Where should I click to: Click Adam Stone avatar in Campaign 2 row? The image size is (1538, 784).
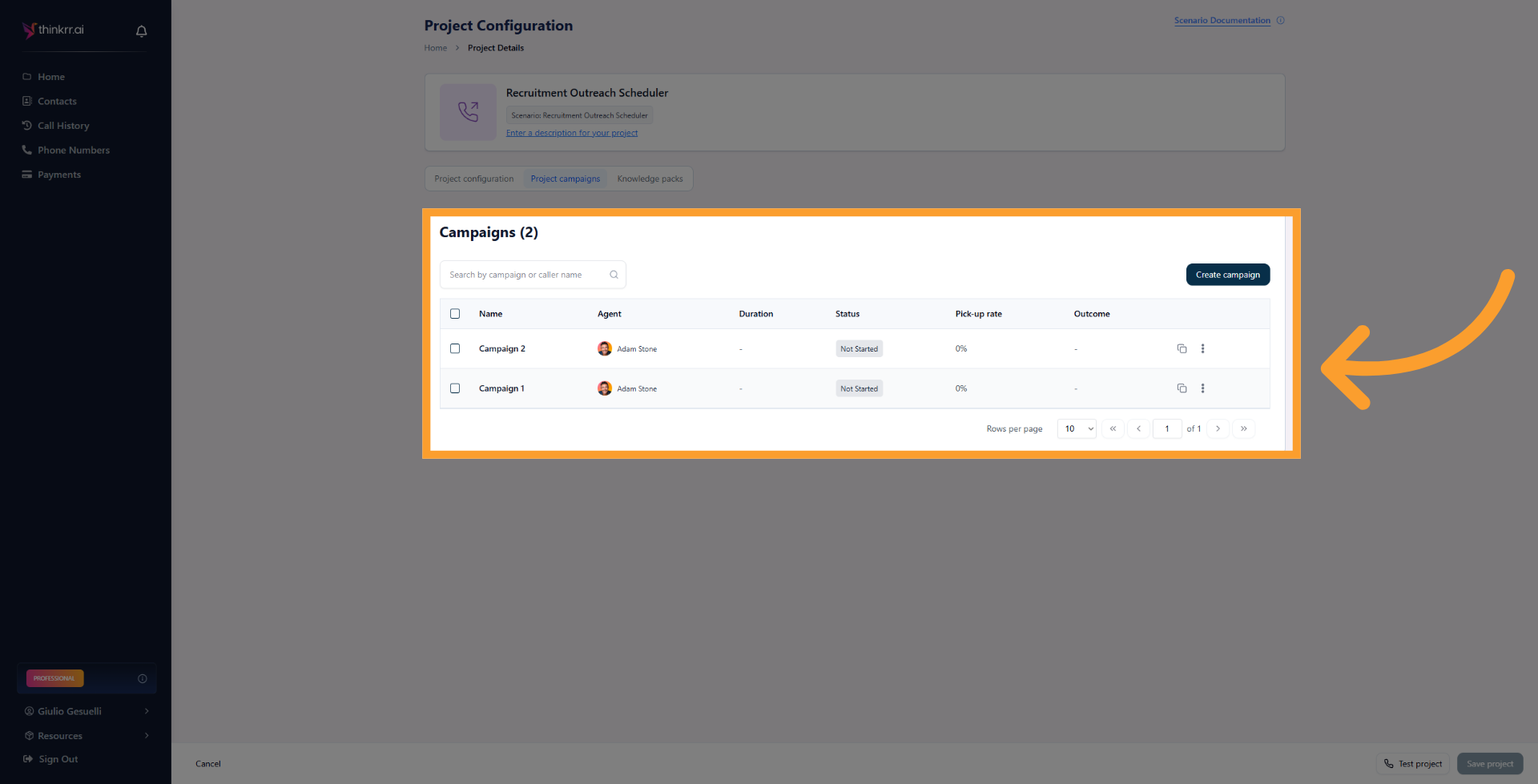[x=605, y=349]
